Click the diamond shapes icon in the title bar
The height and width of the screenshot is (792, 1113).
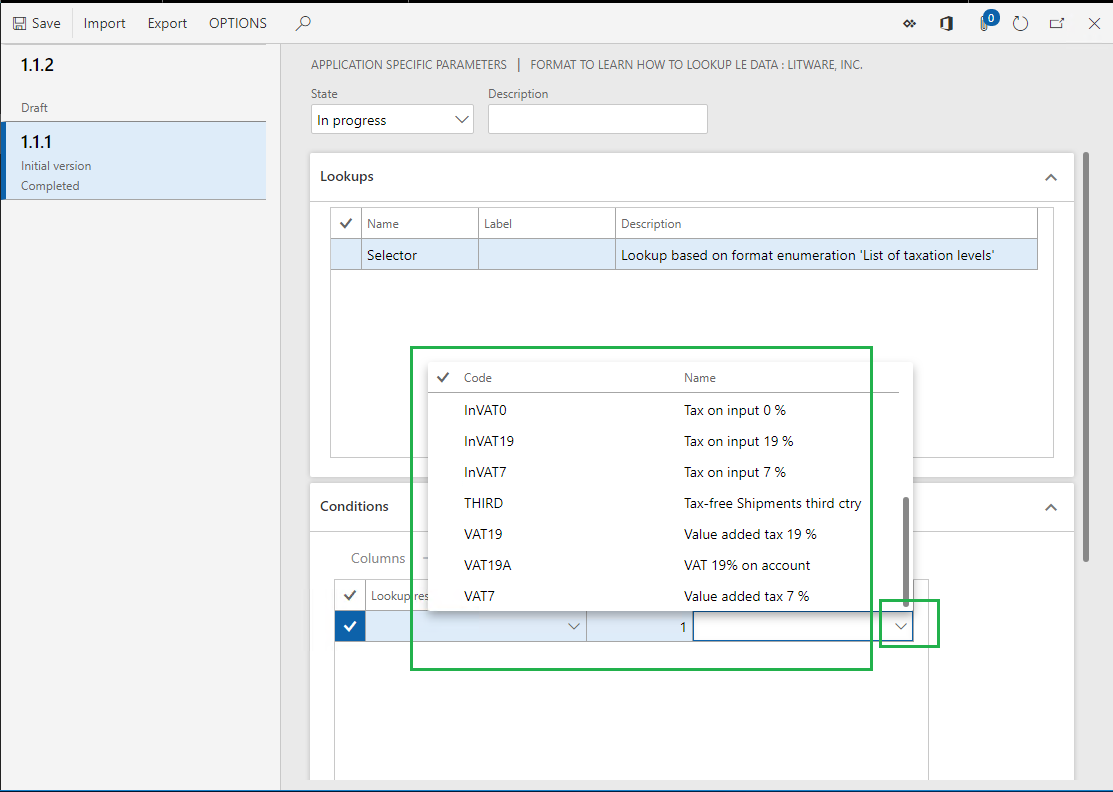pos(909,22)
